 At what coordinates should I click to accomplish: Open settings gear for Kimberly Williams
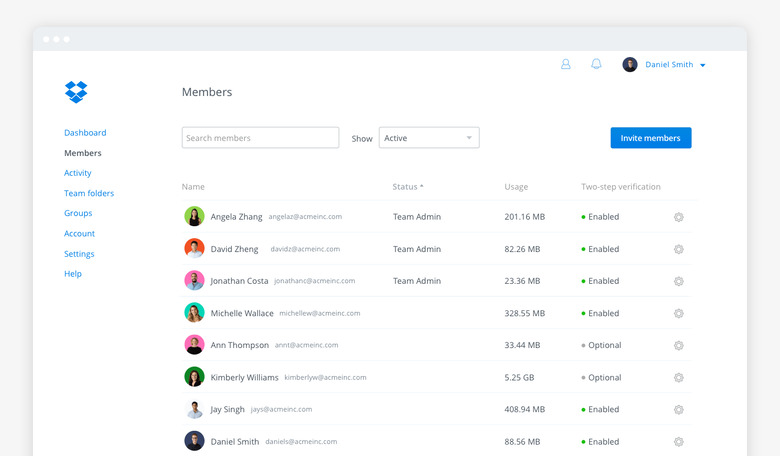679,377
